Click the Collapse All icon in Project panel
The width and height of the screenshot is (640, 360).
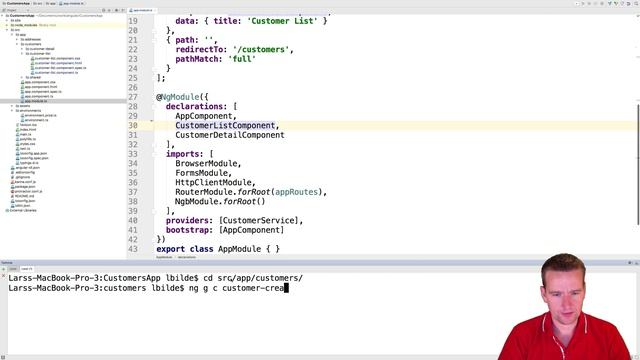(109, 10)
